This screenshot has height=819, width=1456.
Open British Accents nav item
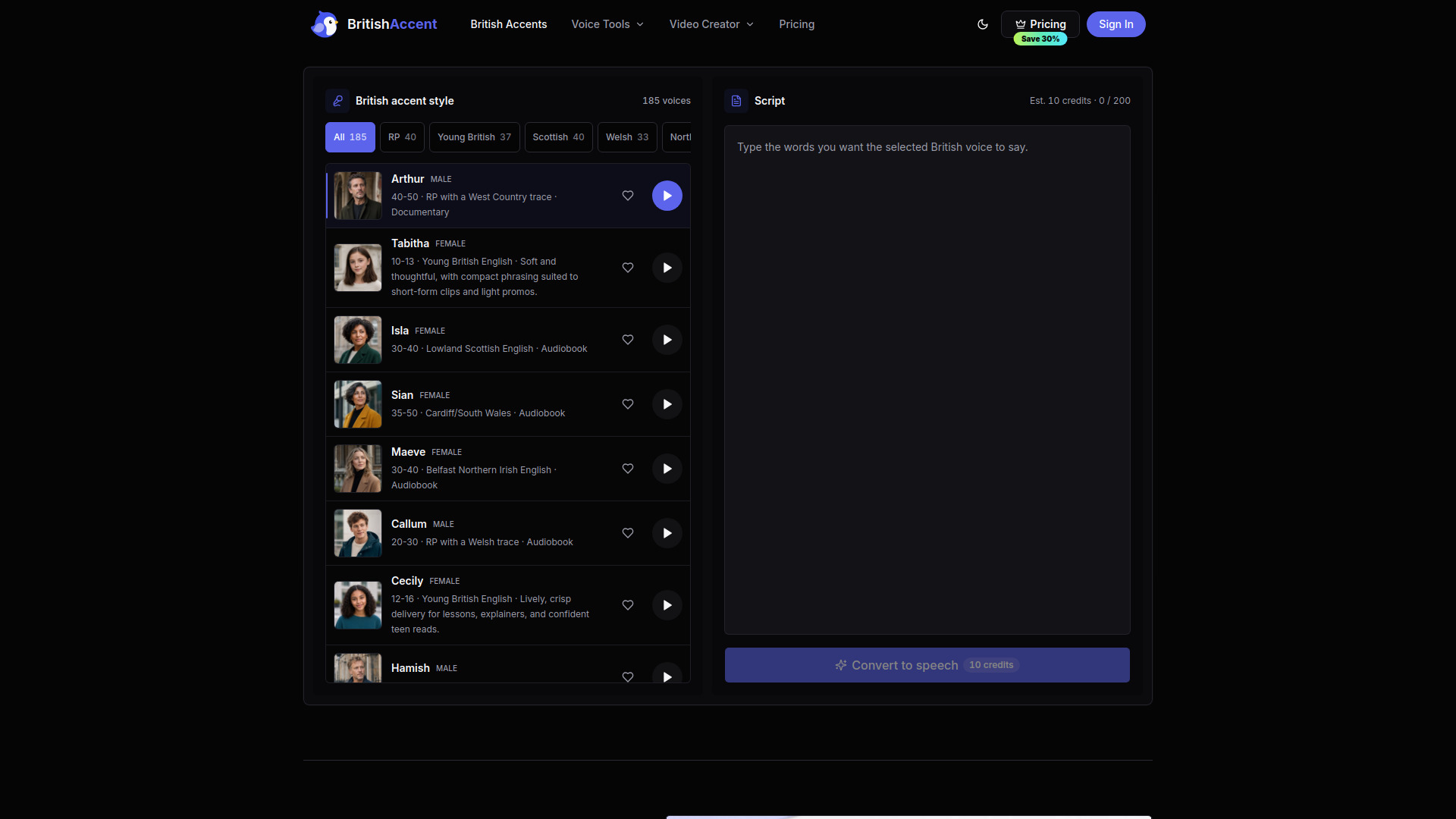(508, 24)
